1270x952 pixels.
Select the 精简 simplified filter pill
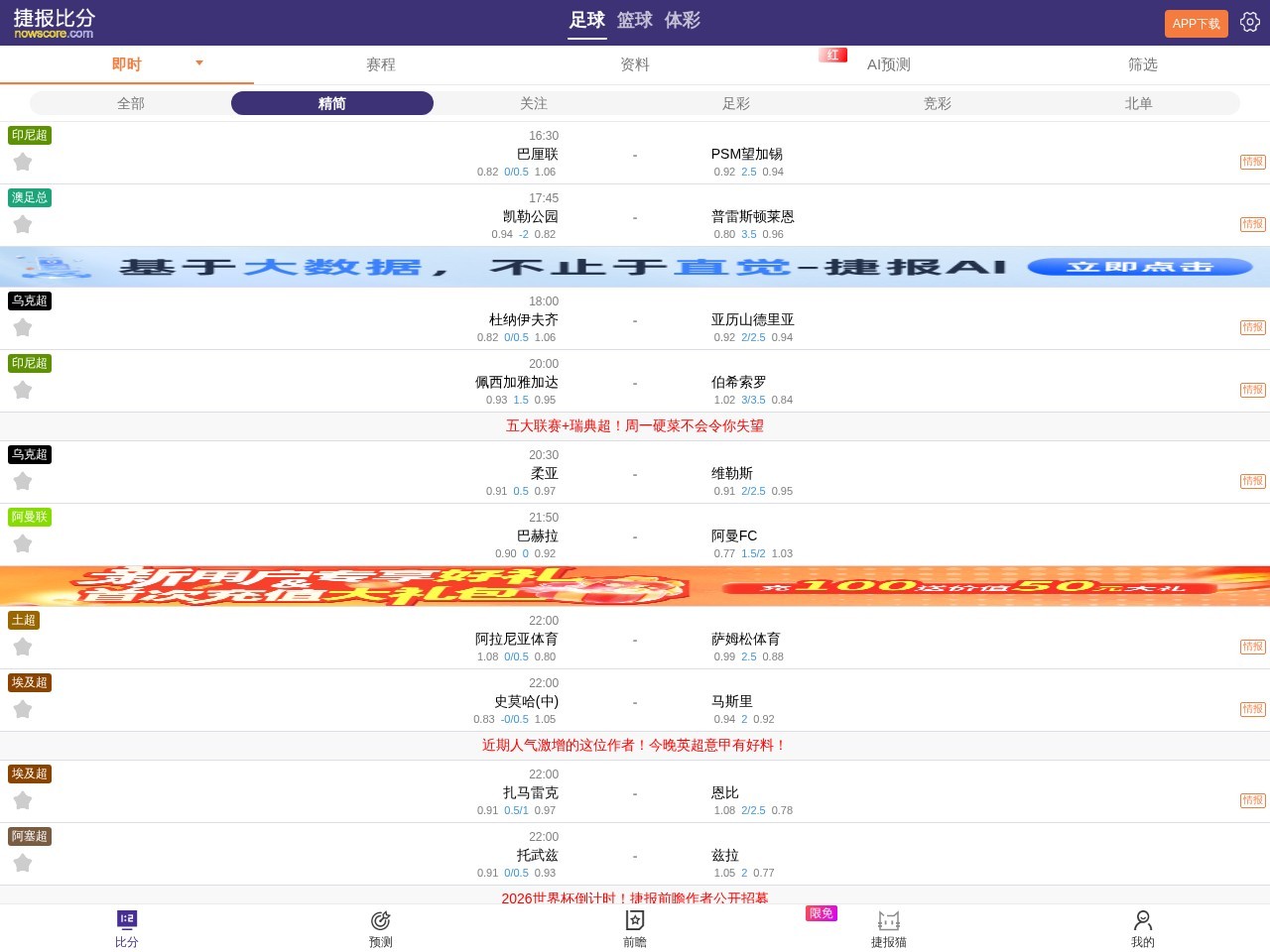tap(331, 102)
